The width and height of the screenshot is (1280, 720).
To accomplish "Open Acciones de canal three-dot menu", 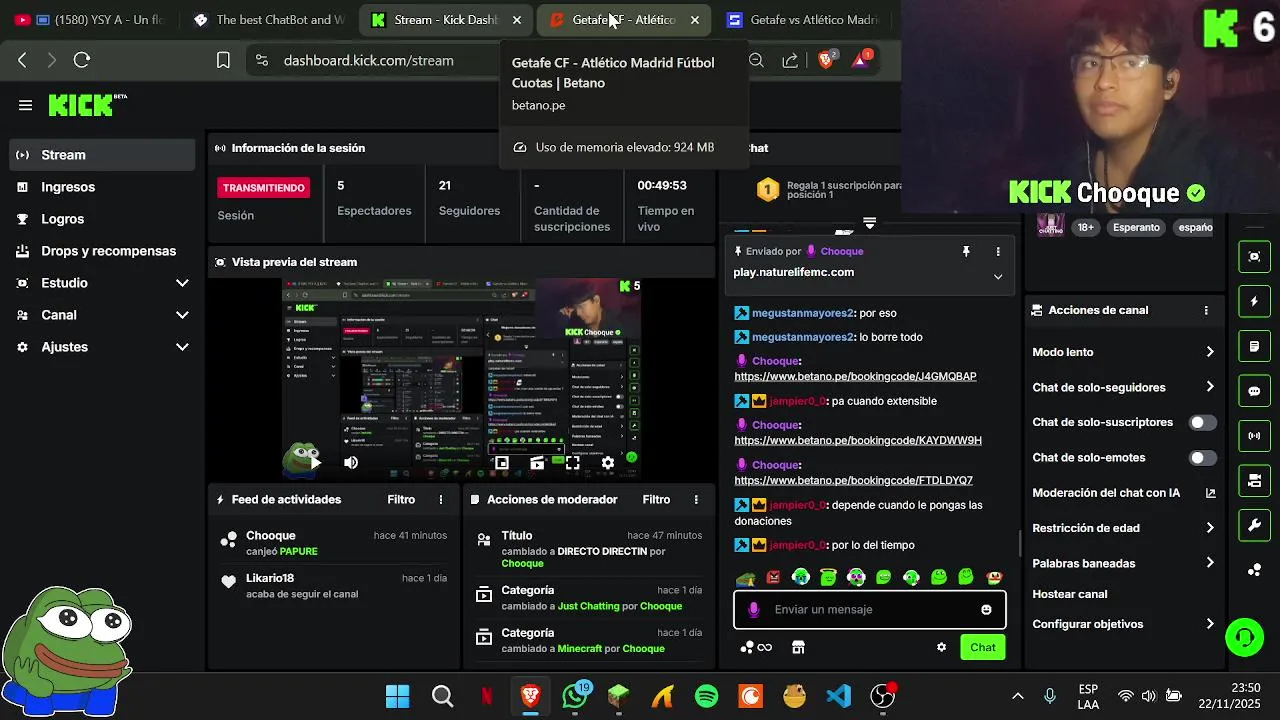I will pos(1206,310).
